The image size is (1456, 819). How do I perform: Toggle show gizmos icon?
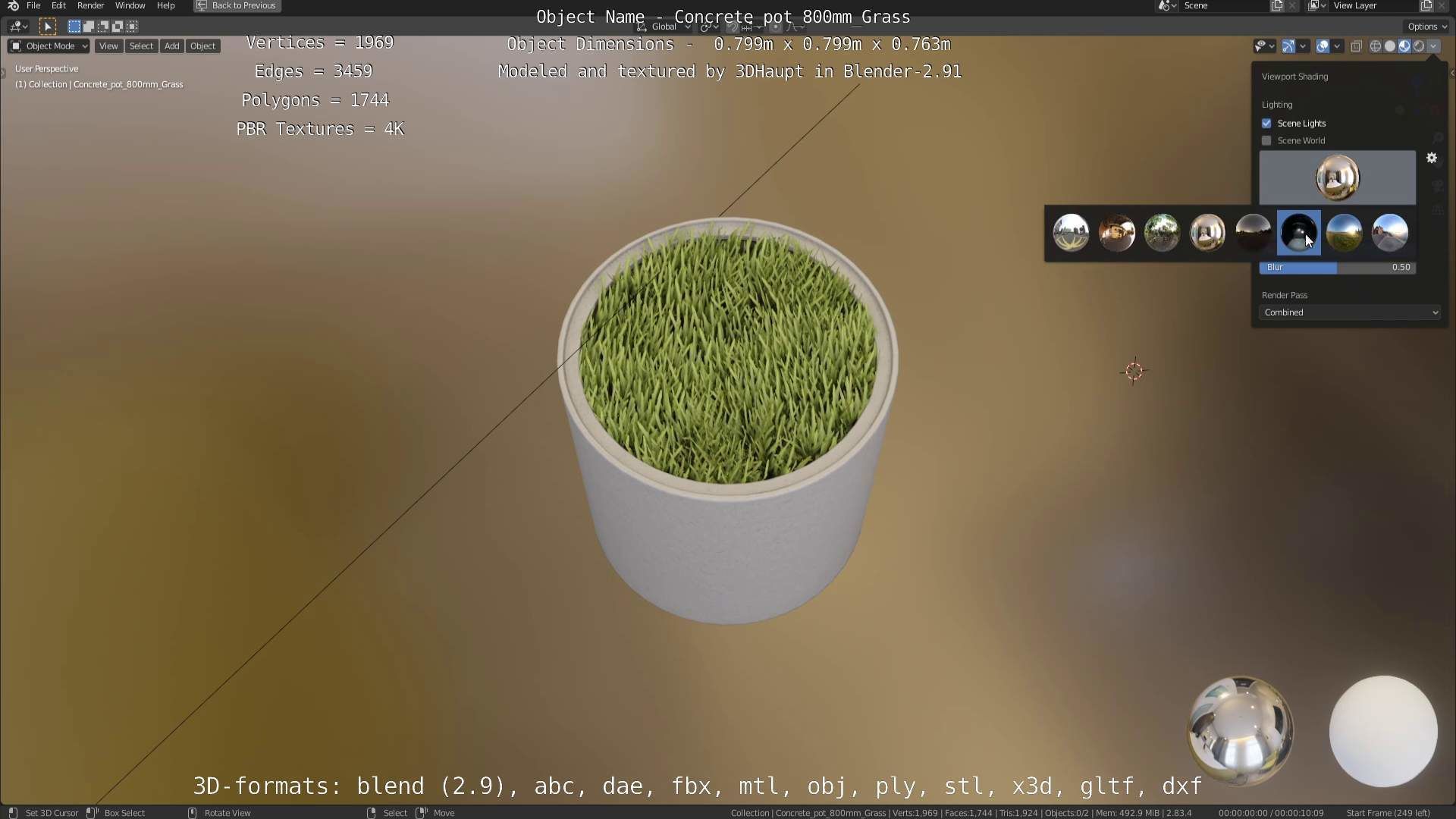(x=1288, y=46)
